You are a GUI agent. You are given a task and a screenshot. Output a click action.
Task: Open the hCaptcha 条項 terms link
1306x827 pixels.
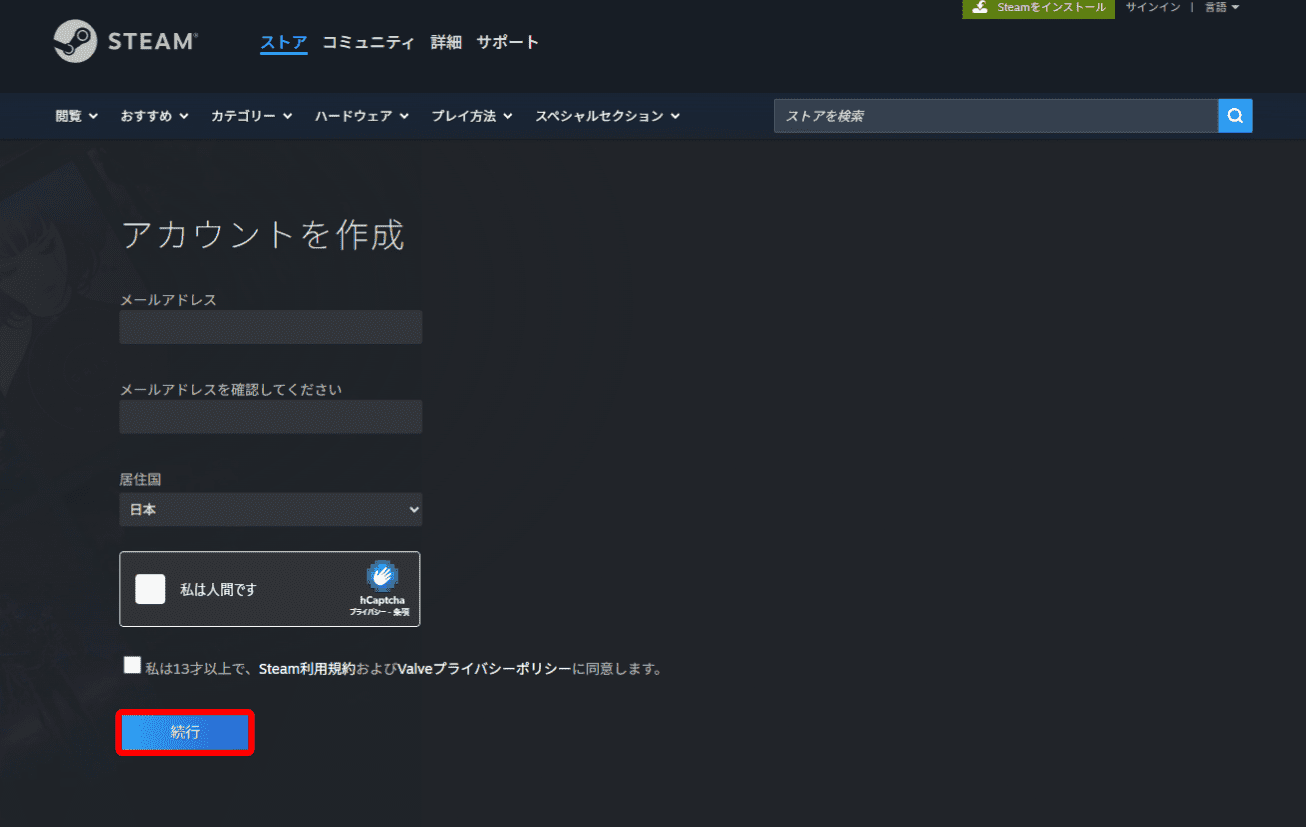[x=401, y=611]
